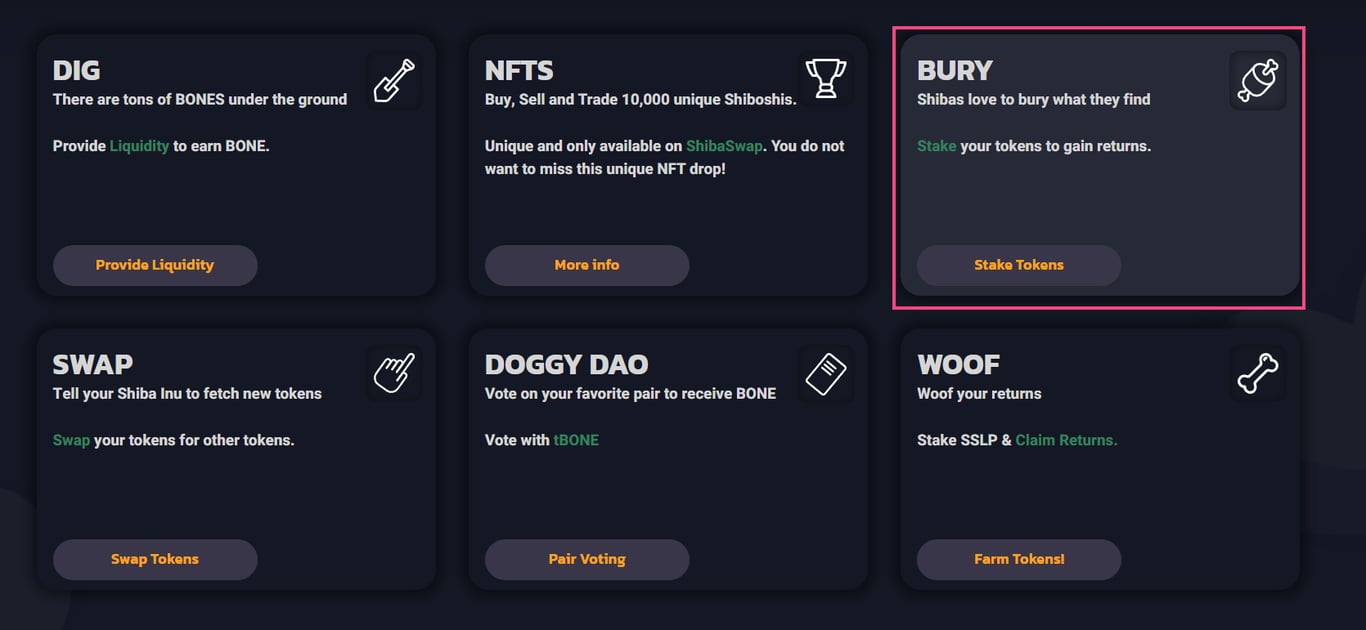The width and height of the screenshot is (1366, 630).
Task: Click the Swap Tokens button
Action: coord(155,559)
